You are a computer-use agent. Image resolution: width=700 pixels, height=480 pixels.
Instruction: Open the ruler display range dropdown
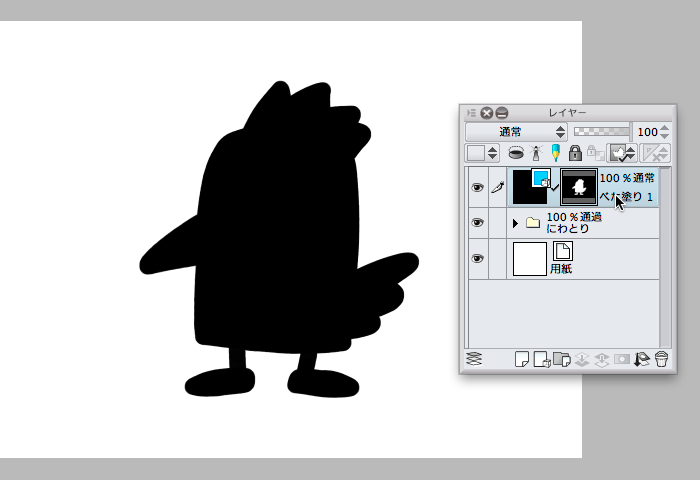click(x=655, y=153)
